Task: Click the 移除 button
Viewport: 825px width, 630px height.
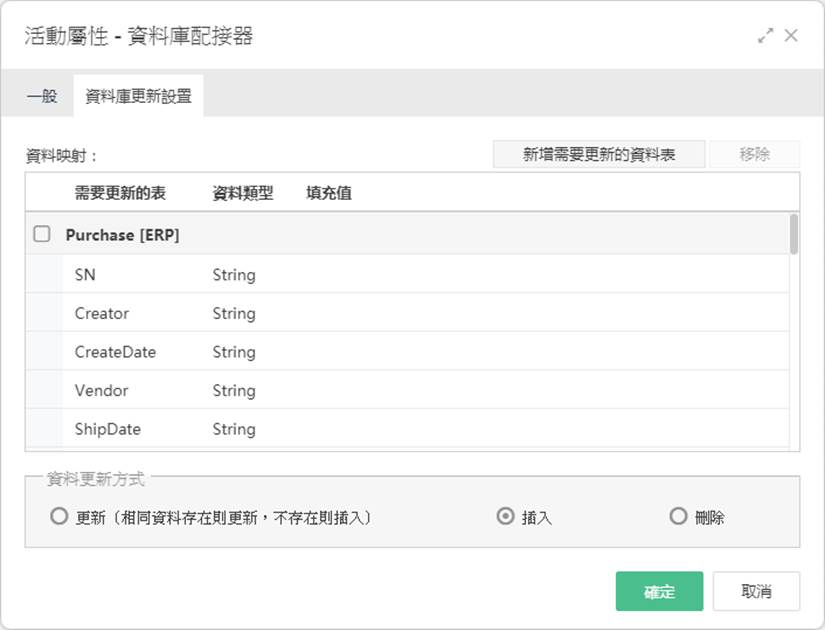Action: 754,154
